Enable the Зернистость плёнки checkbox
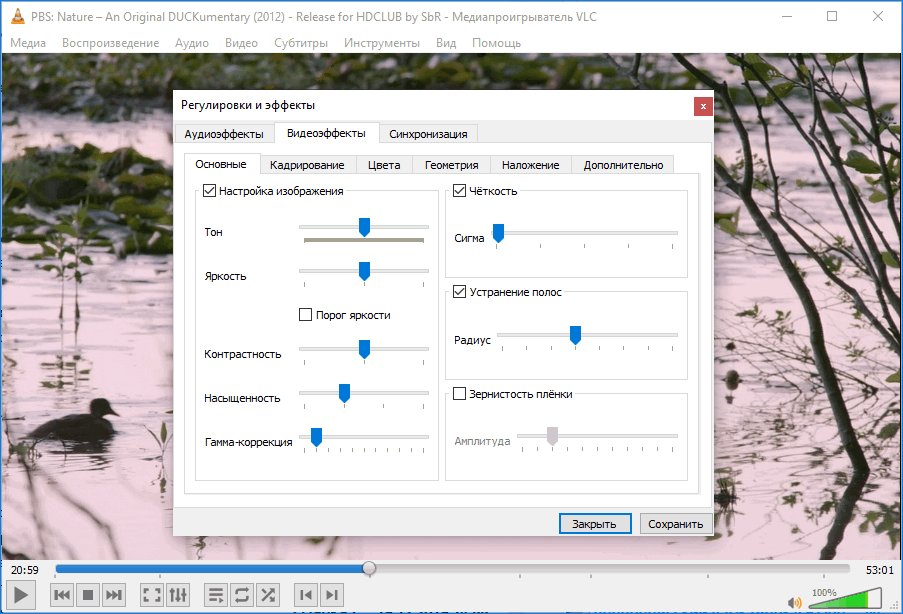 click(460, 394)
